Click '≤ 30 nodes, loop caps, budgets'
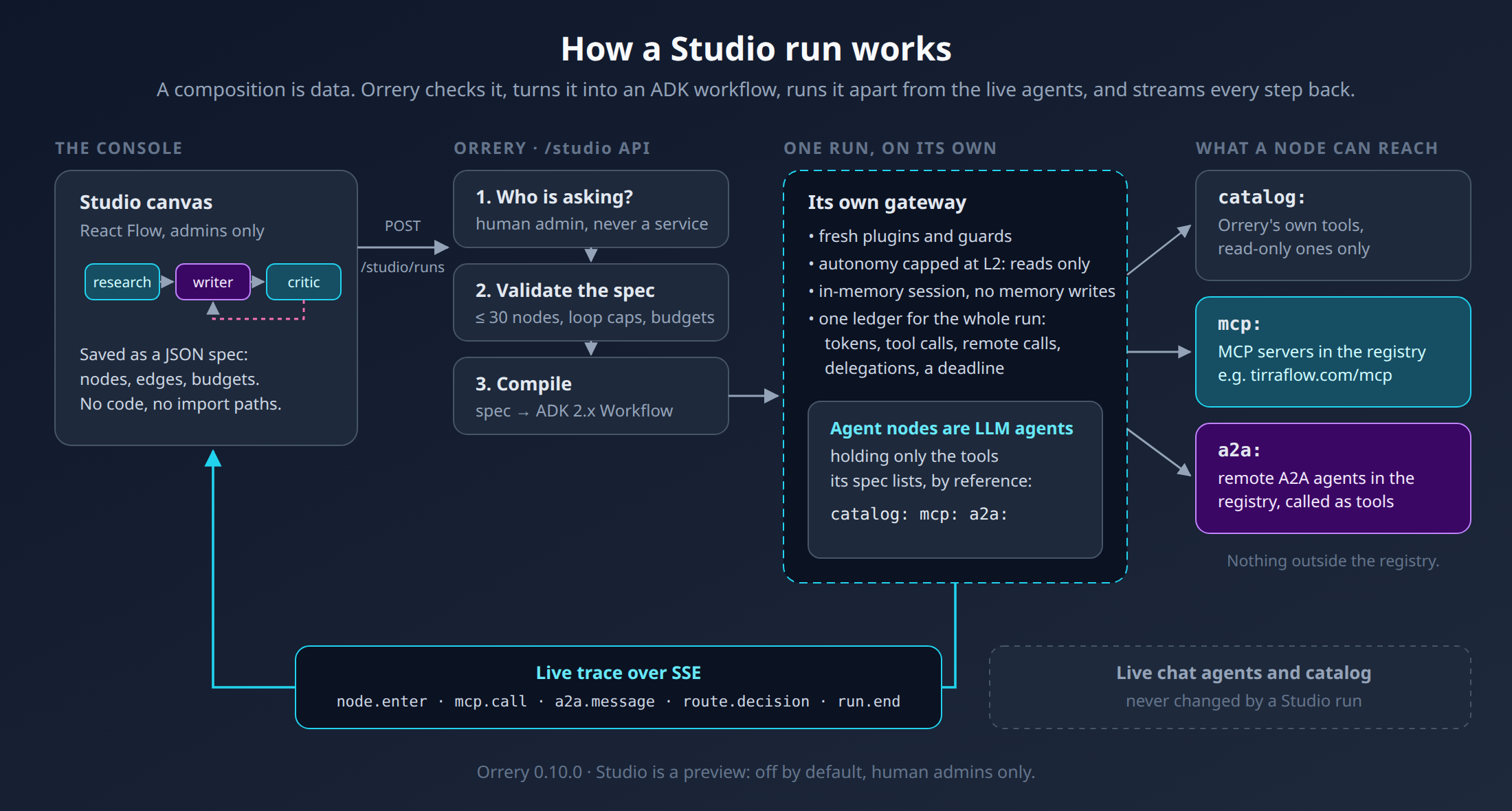Viewport: 1512px width, 811px height. pyautogui.click(x=595, y=318)
